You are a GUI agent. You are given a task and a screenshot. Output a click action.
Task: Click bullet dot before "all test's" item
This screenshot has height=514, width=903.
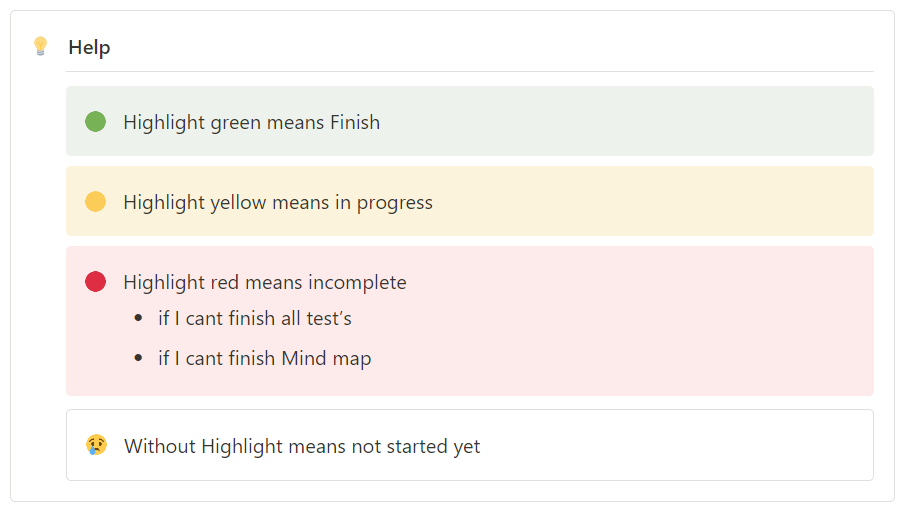point(138,319)
